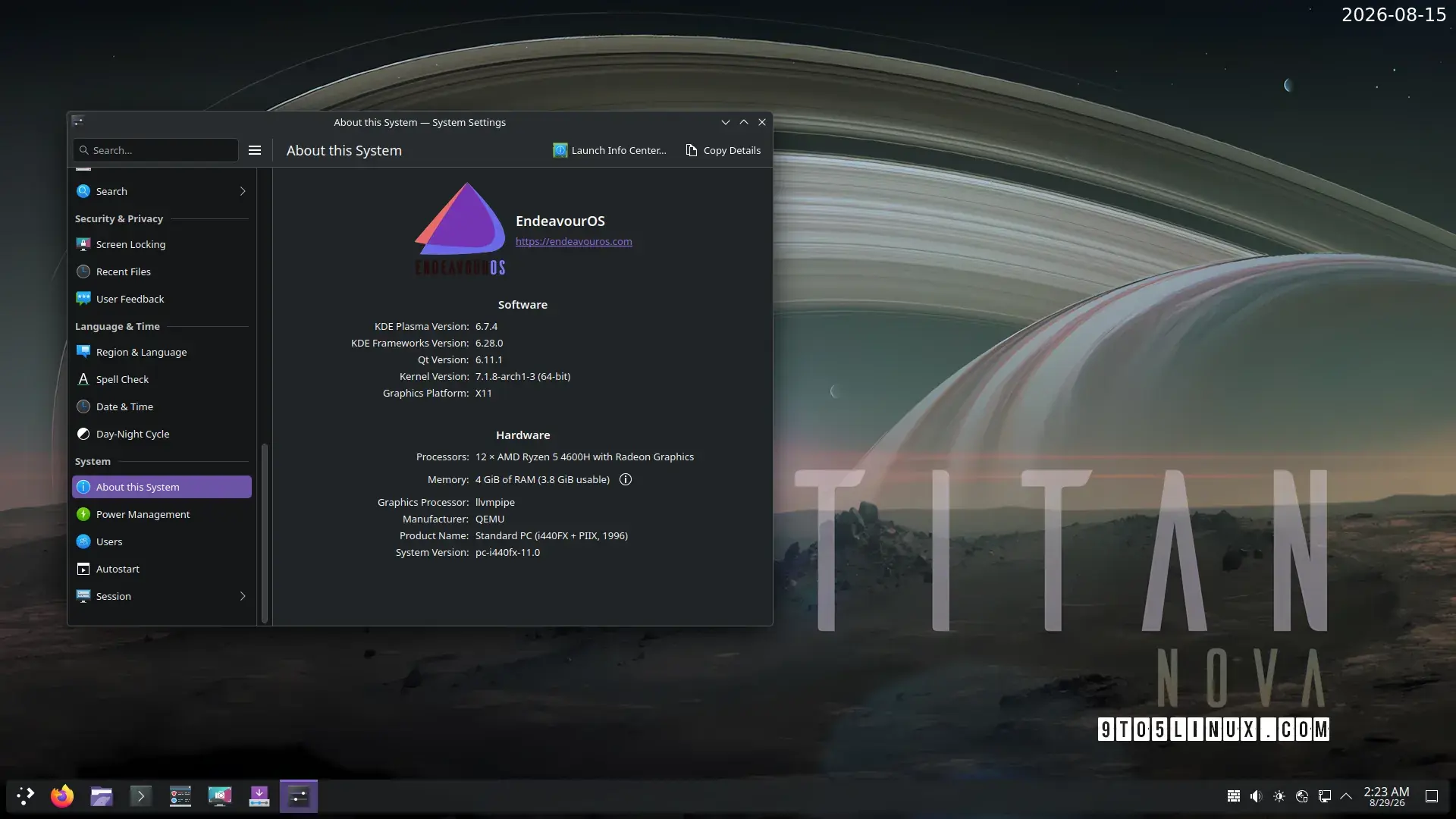Screen dimensions: 1456x819
Task: Focus the settings Search field
Action: pyautogui.click(x=156, y=150)
